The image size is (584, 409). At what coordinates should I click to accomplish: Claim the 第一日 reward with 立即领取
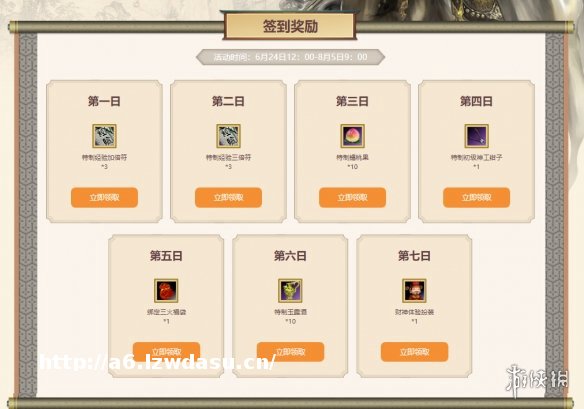(104, 197)
